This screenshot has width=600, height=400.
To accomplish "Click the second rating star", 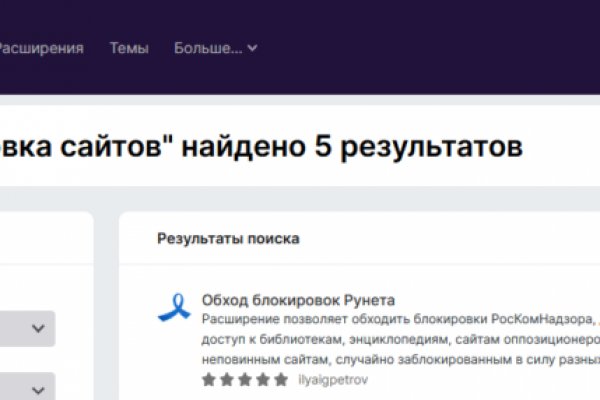I will pos(226,380).
